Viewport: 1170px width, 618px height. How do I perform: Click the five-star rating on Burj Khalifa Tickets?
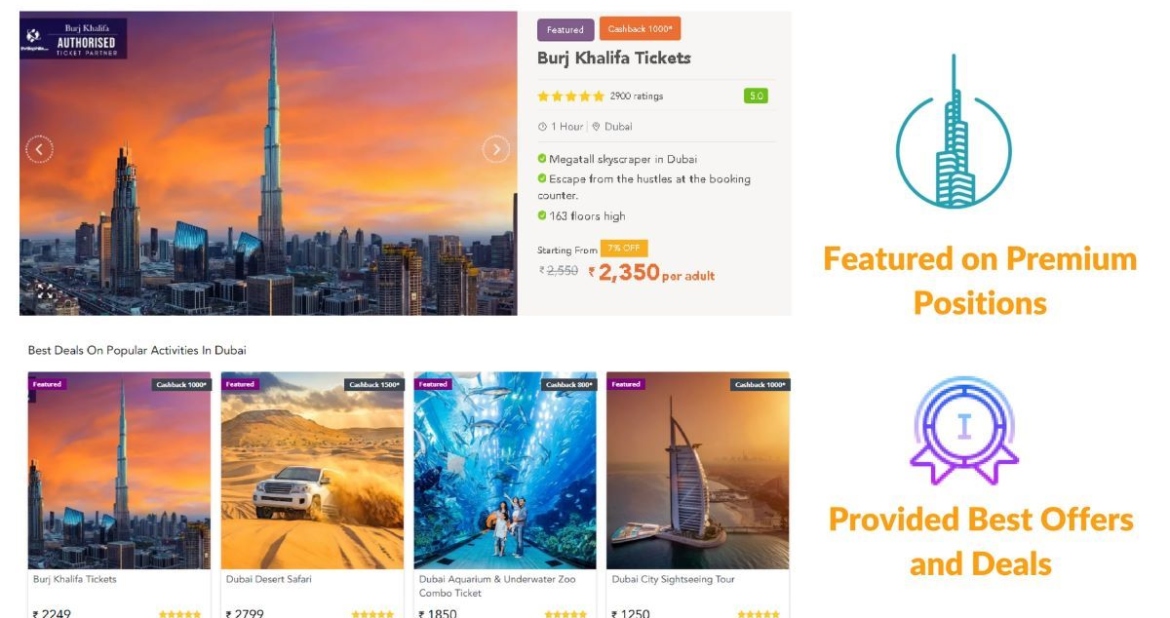(571, 97)
